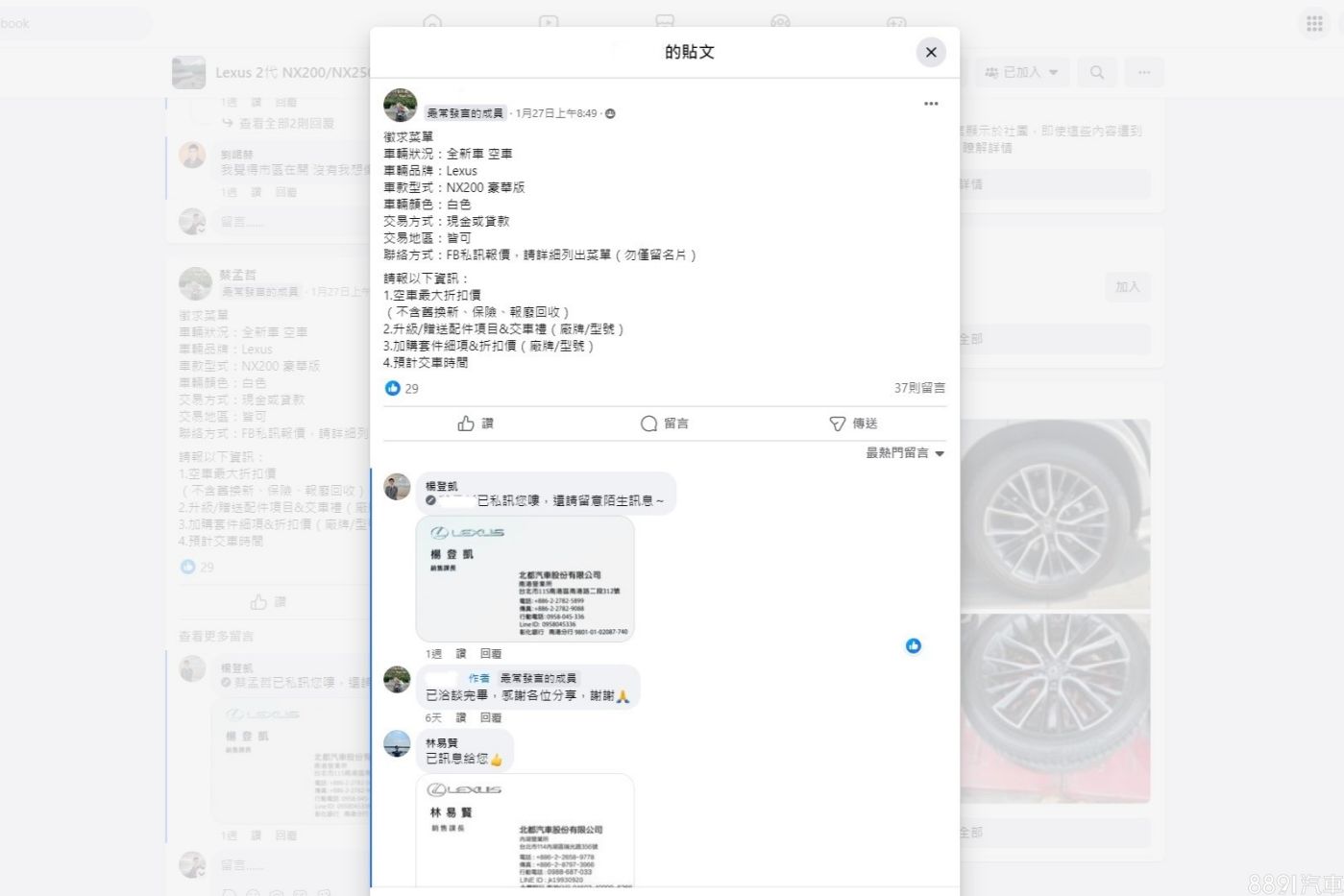The width and height of the screenshot is (1344, 896).
Task: Like 楊登凱's comment
Action: point(460,654)
